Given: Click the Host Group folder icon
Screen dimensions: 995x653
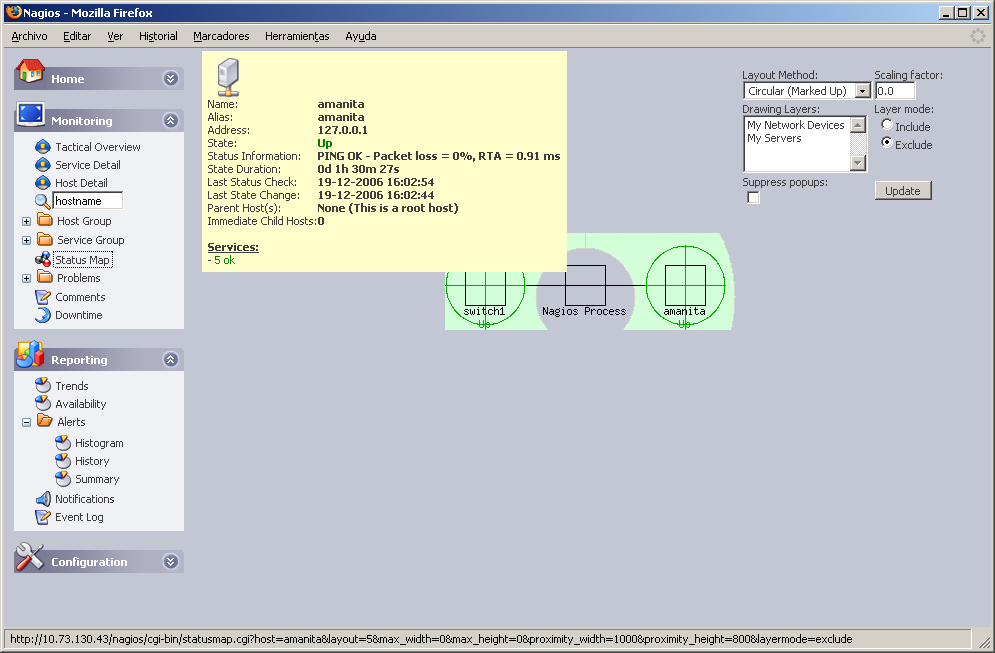Looking at the screenshot, I should coord(45,220).
